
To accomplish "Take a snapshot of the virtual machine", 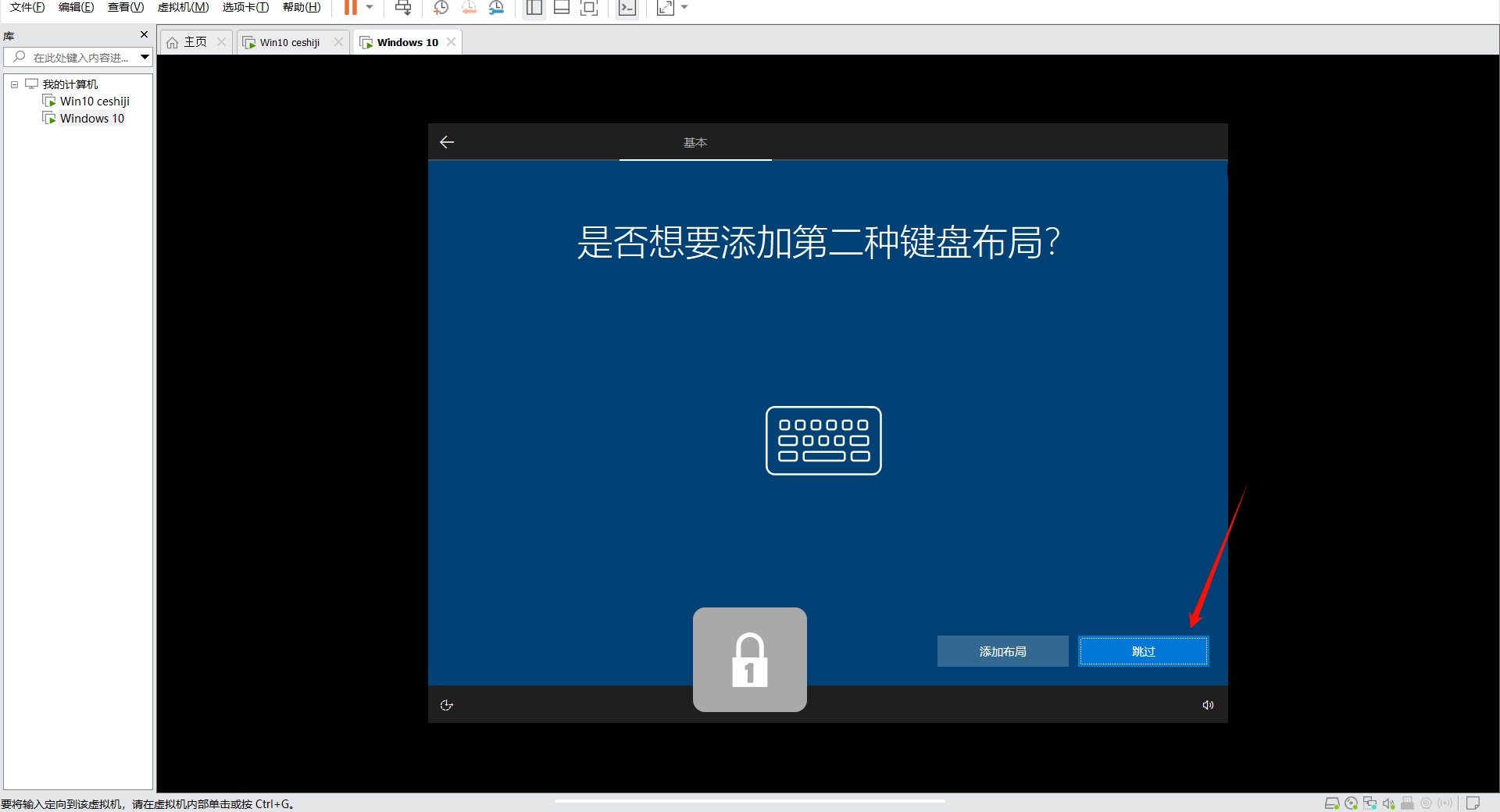I will point(441,8).
